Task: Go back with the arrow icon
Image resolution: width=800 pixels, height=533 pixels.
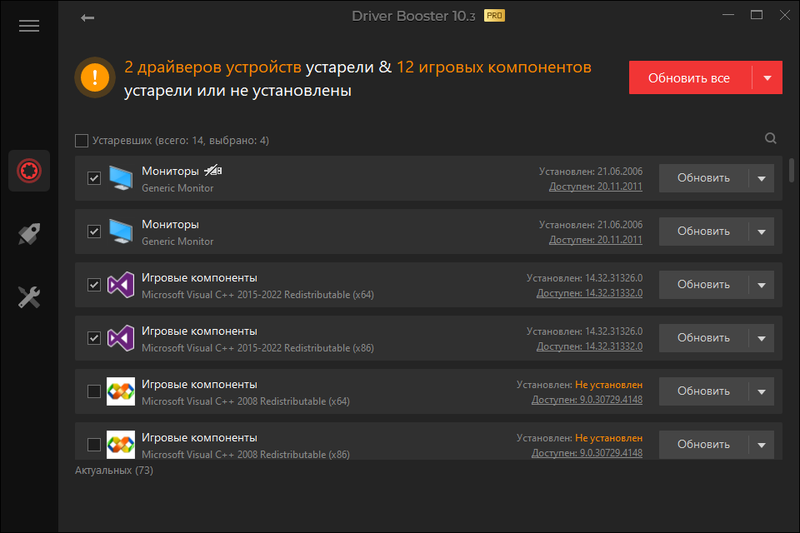Action: click(x=87, y=18)
